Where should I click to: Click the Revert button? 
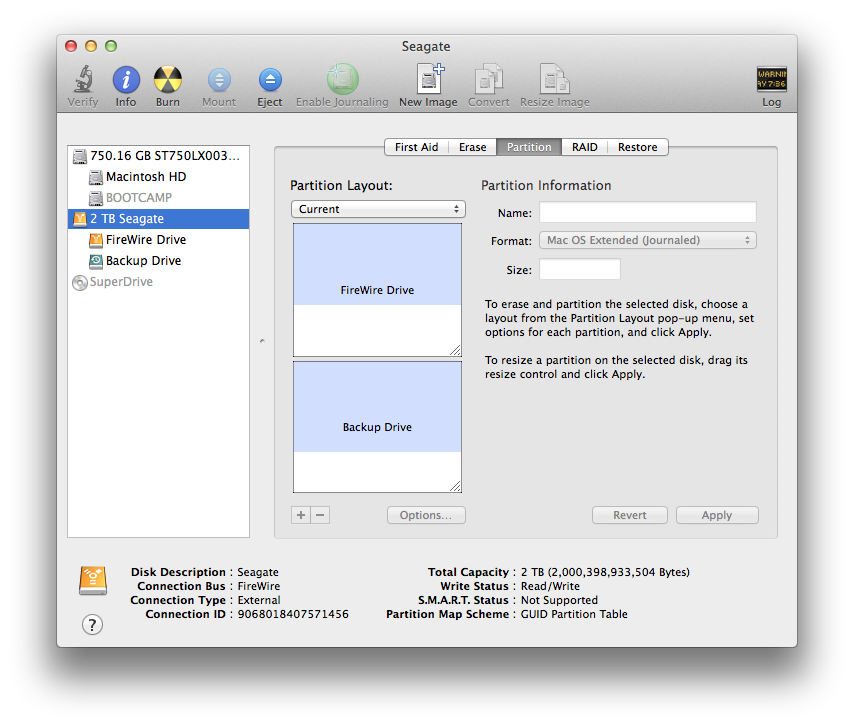630,515
